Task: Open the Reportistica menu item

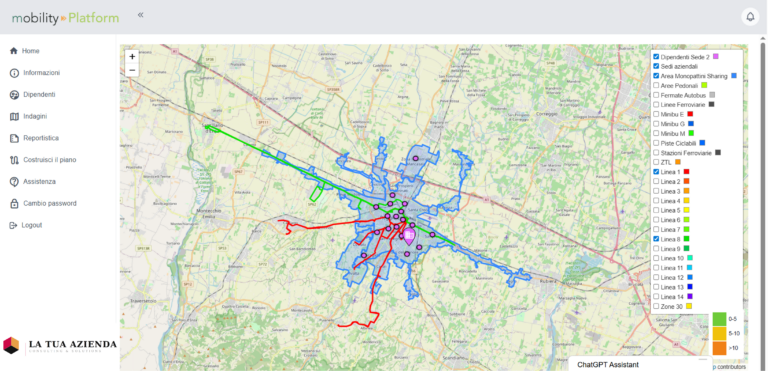Action: pos(41,138)
